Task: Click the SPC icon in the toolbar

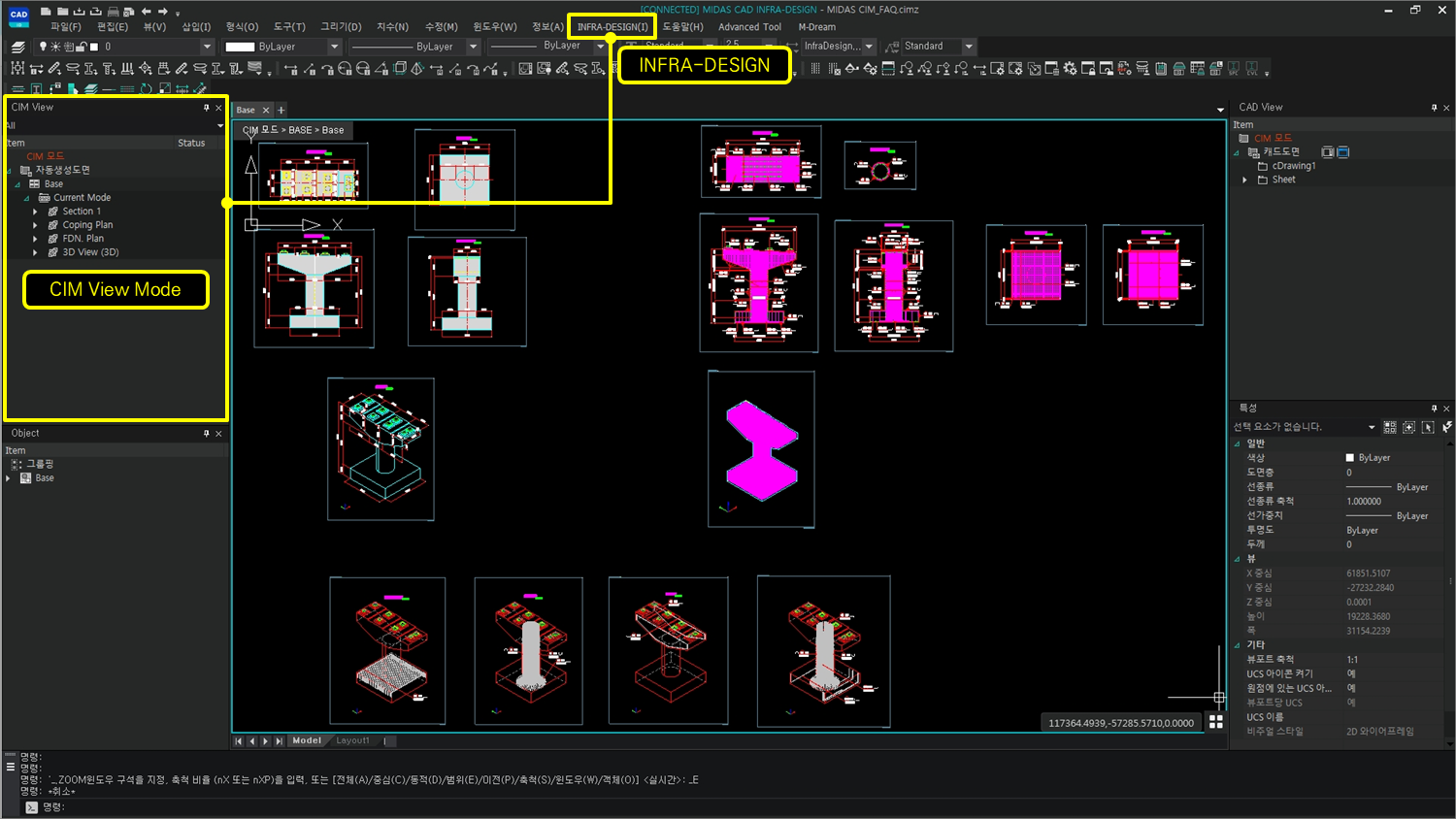Action: click(x=1234, y=68)
